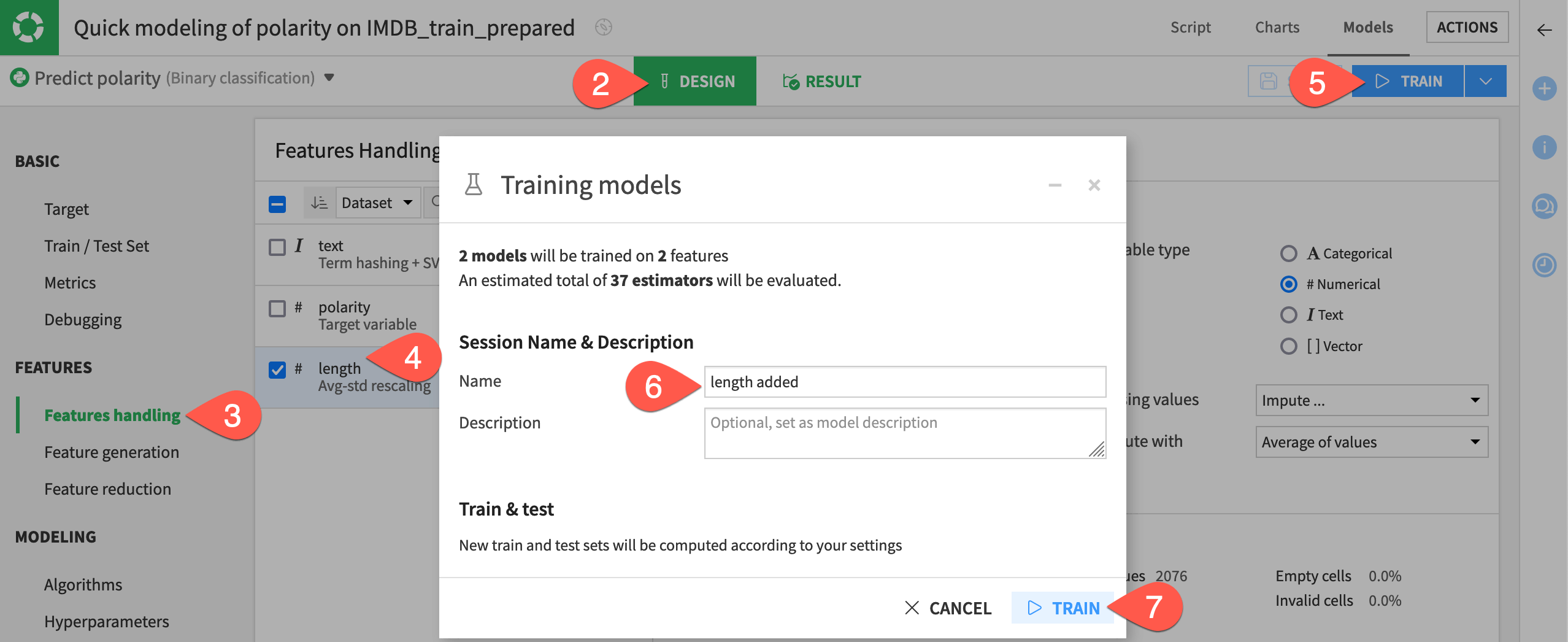Image resolution: width=1568 pixels, height=642 pixels.
Task: Open discussions via the chat bubble icon
Action: [x=1545, y=207]
